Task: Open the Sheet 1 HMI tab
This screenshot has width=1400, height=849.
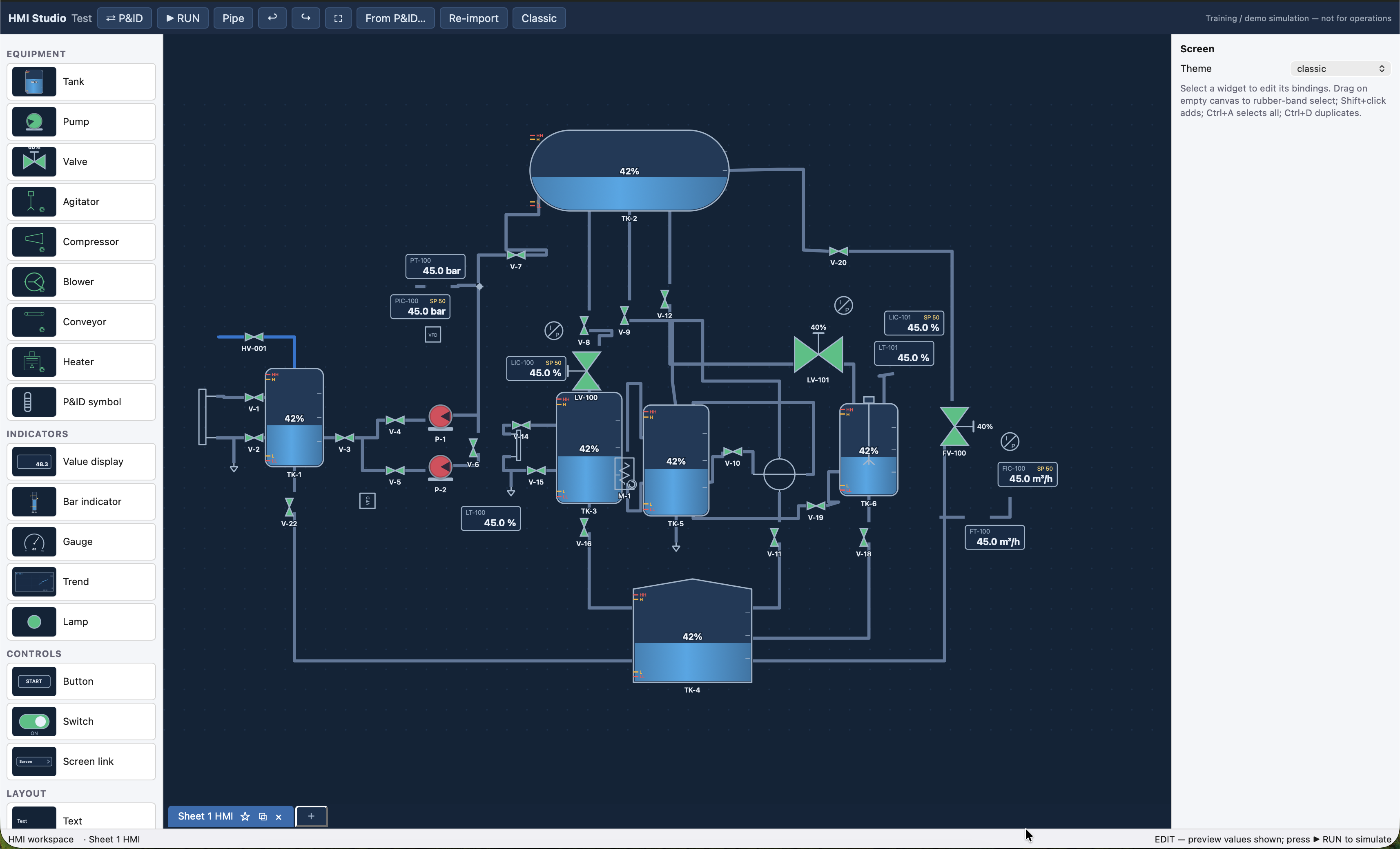Action: coord(205,817)
